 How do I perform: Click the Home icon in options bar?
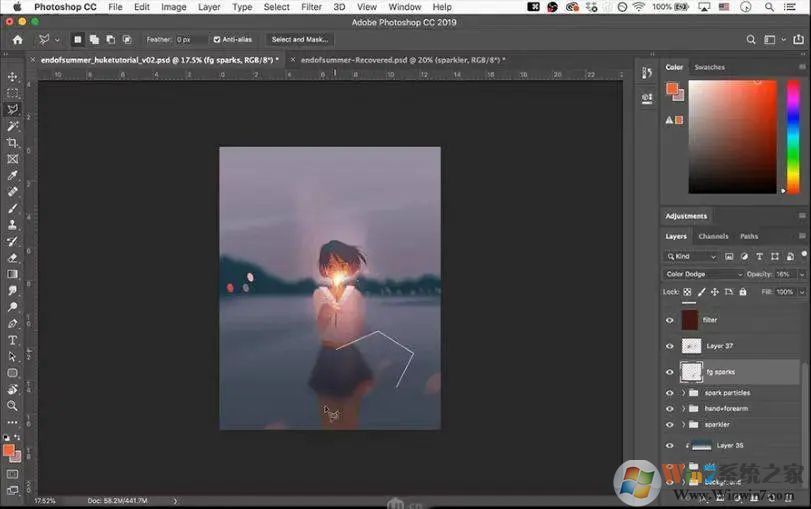(x=18, y=40)
